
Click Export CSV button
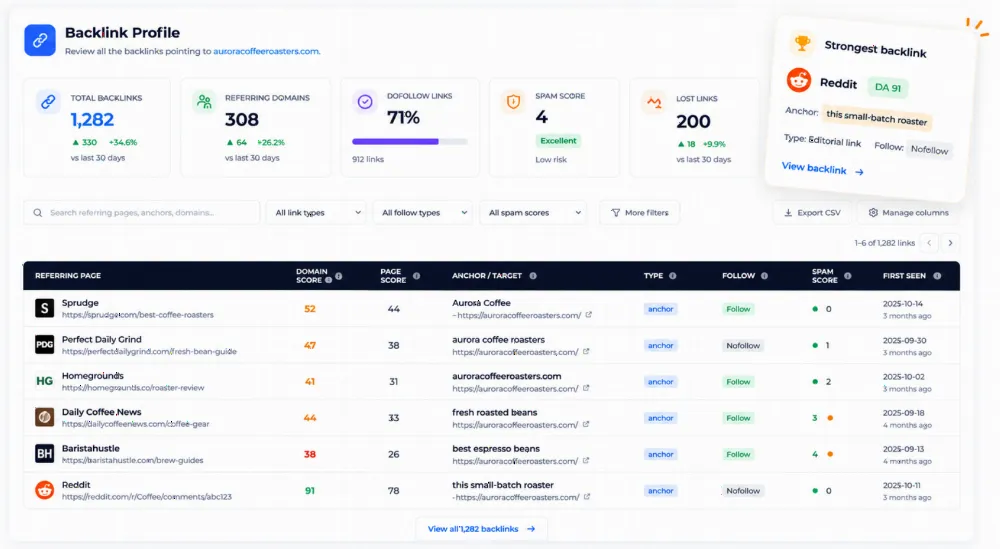pyautogui.click(x=812, y=212)
